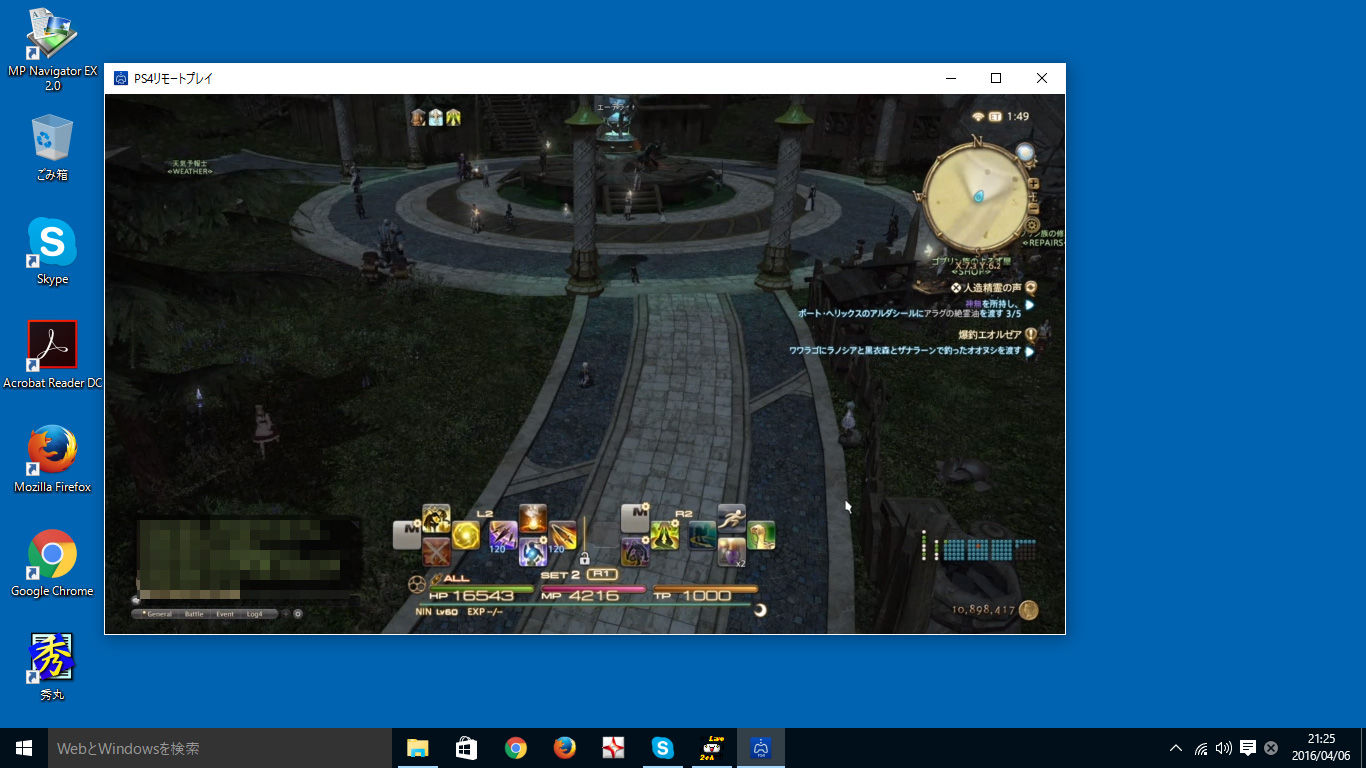1366x768 pixels.
Task: Click the weather icon on the minimap
Action: click(1026, 152)
